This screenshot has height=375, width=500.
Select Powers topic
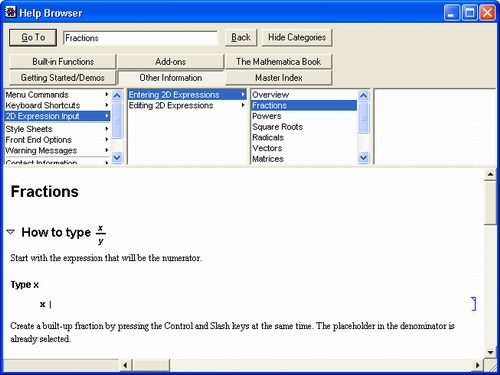coord(304,116)
